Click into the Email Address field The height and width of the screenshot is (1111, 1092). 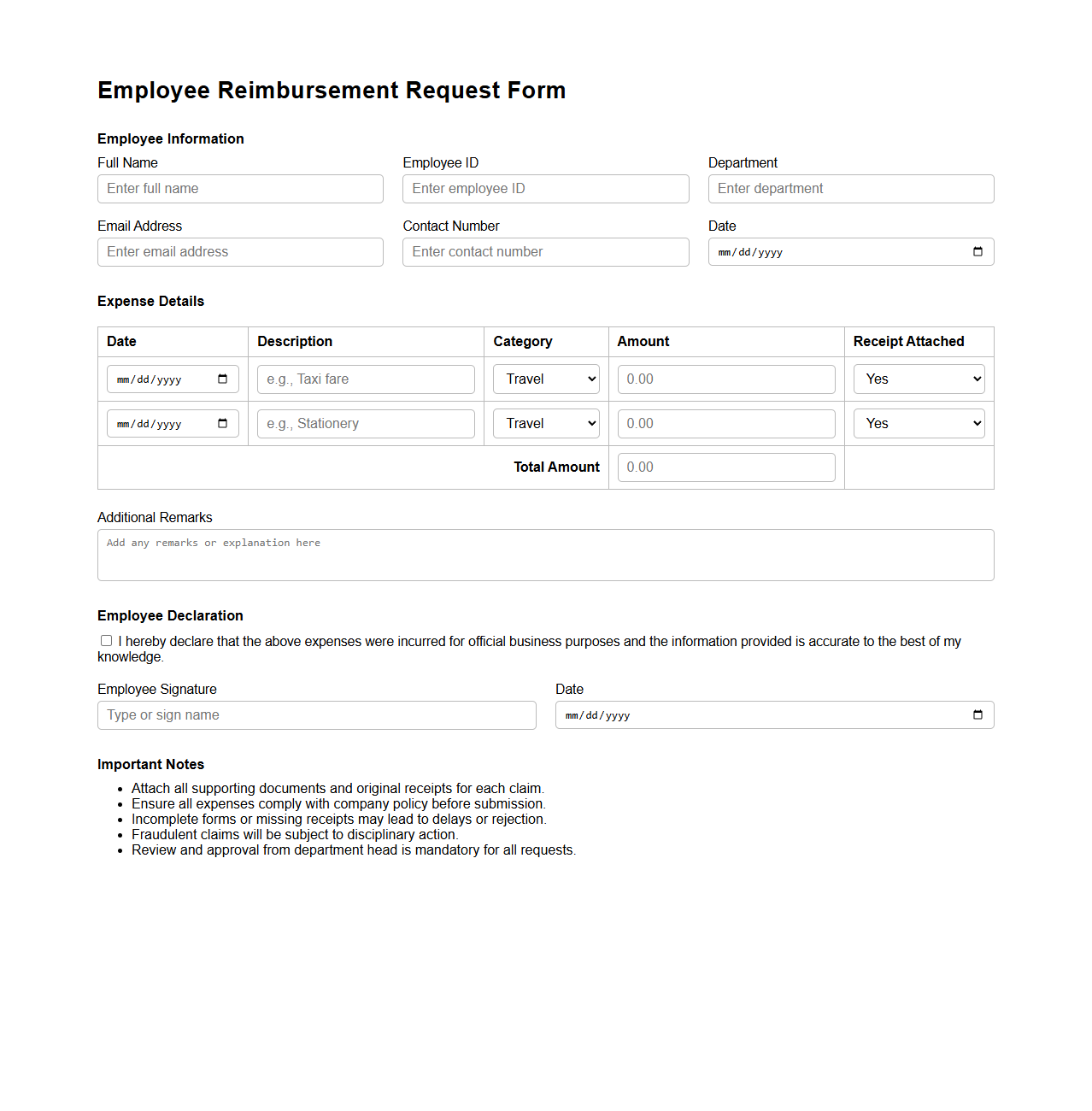[x=240, y=252]
